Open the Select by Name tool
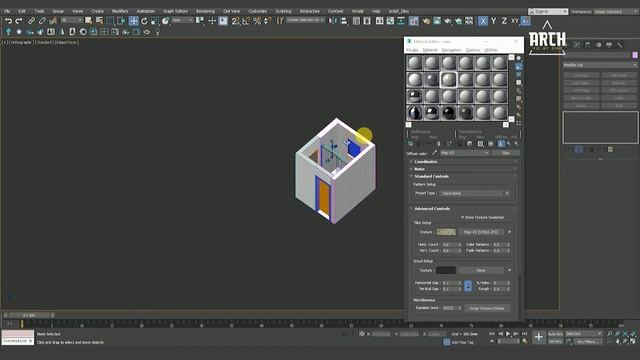Screen dimensions: 640x360 tap(99, 21)
